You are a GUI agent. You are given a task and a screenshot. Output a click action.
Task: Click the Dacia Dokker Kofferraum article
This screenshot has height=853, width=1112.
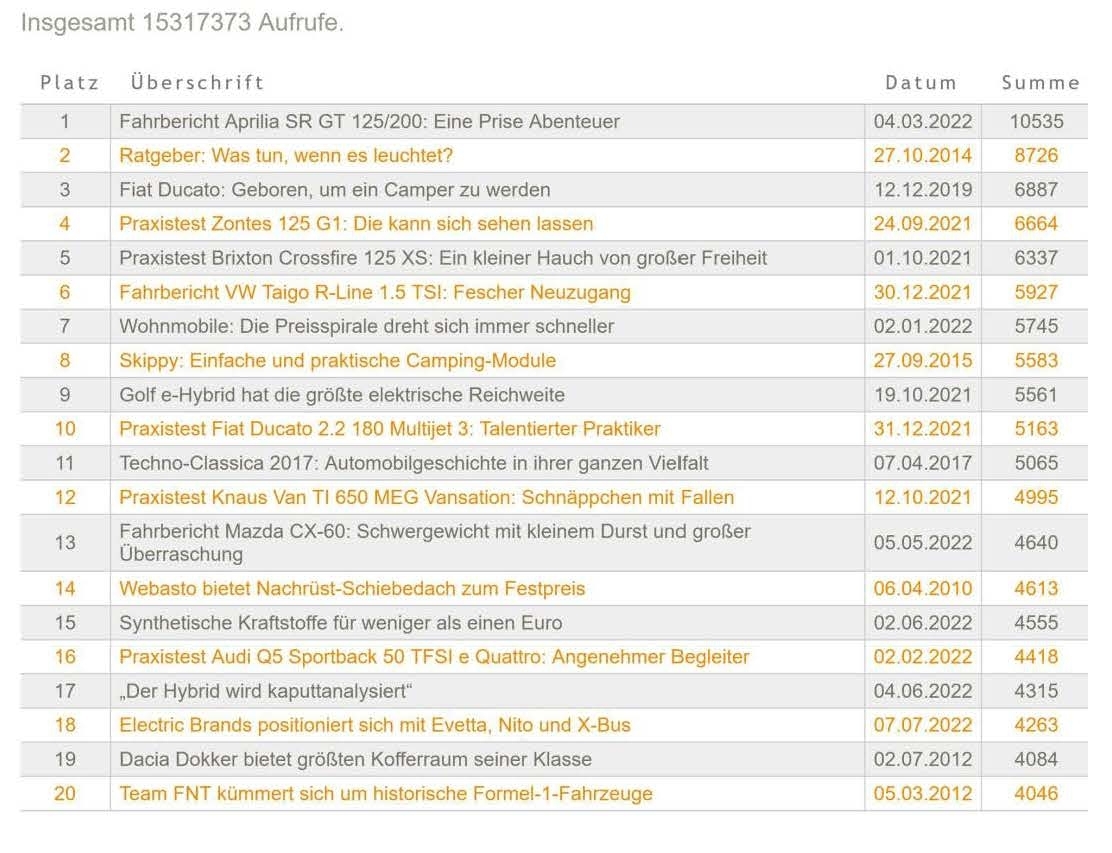[x=355, y=759]
